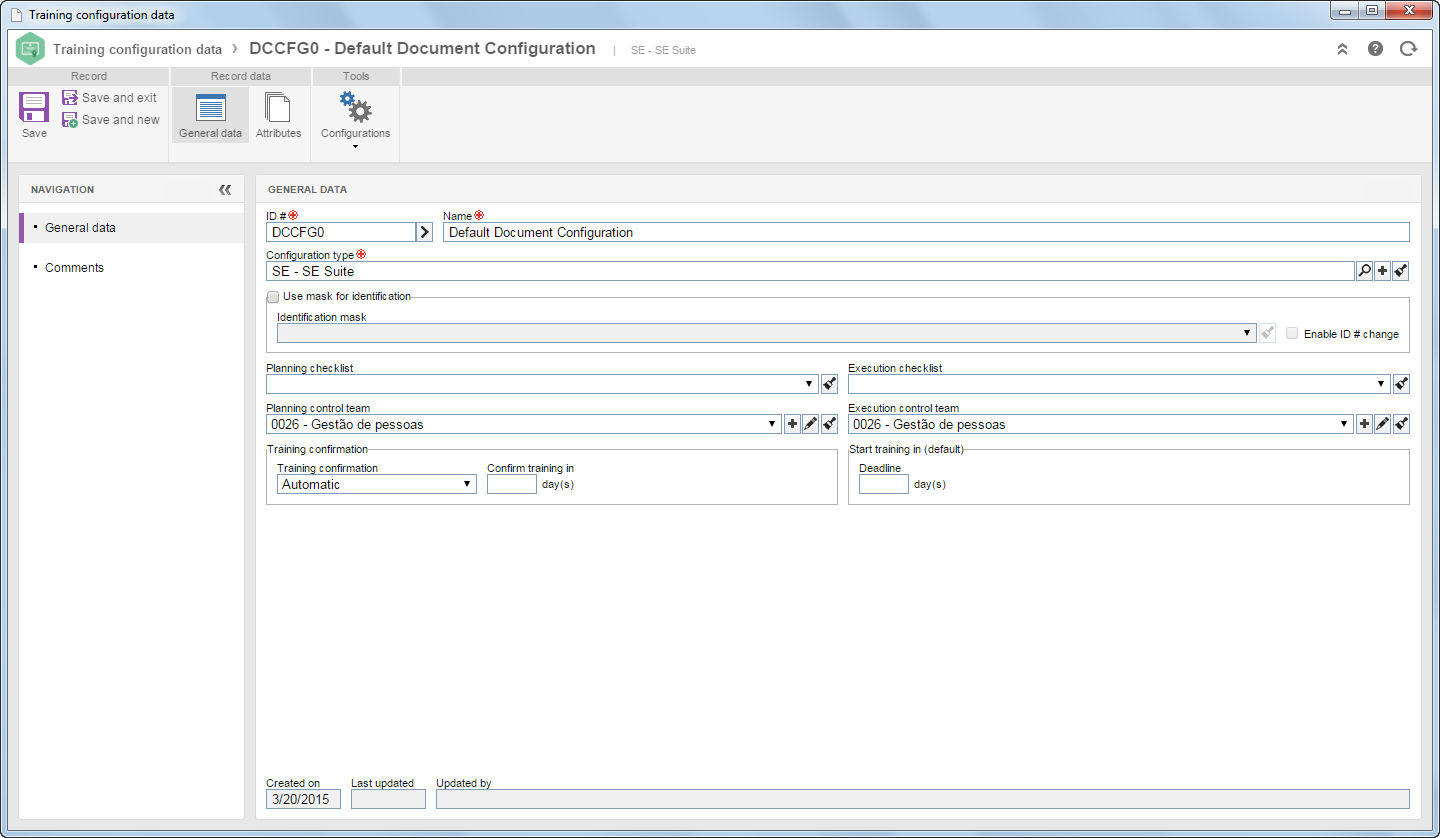Collapse the header with double chevron icon
This screenshot has width=1440, height=838.
pos(1342,49)
